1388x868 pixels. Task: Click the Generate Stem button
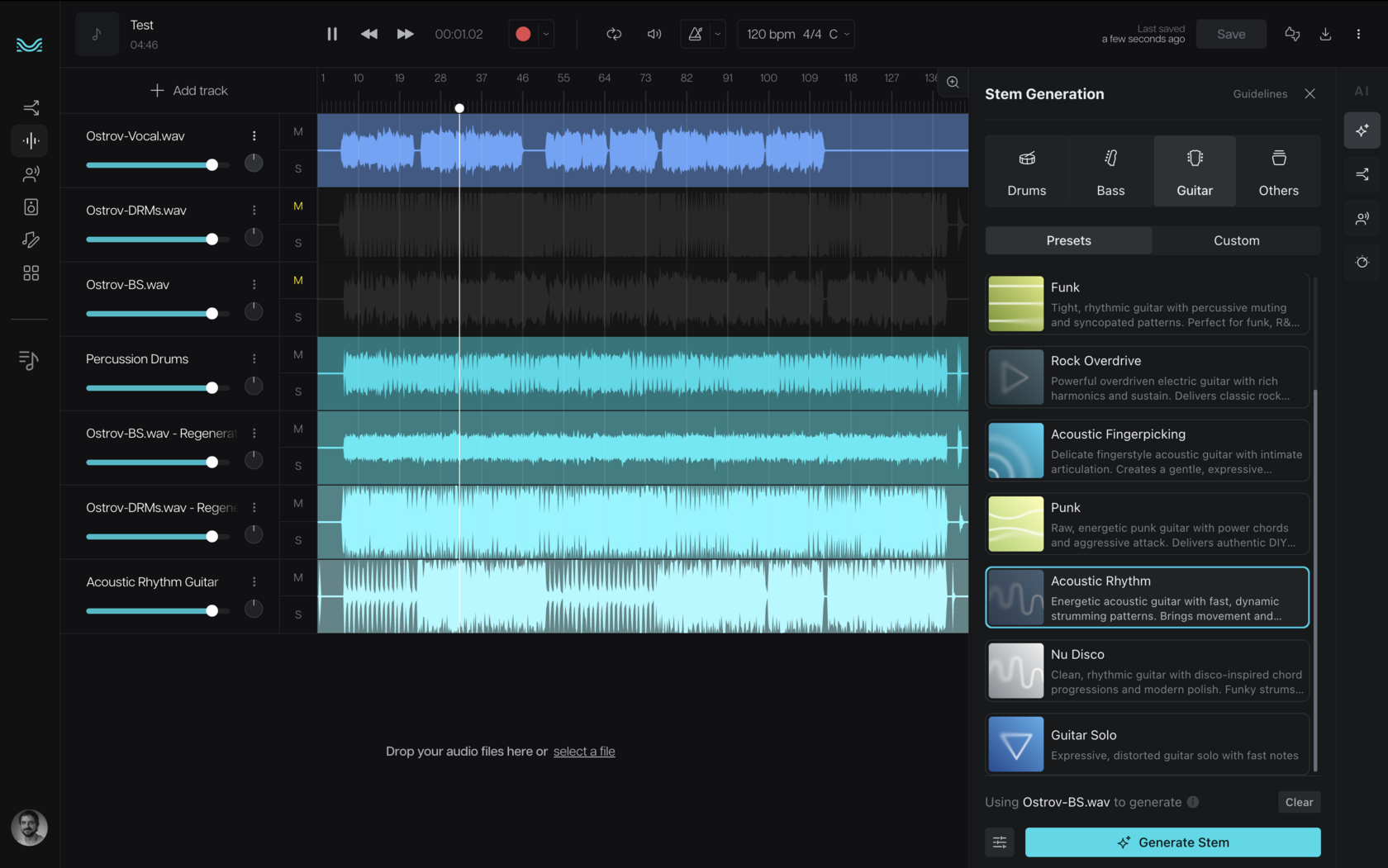click(x=1172, y=842)
